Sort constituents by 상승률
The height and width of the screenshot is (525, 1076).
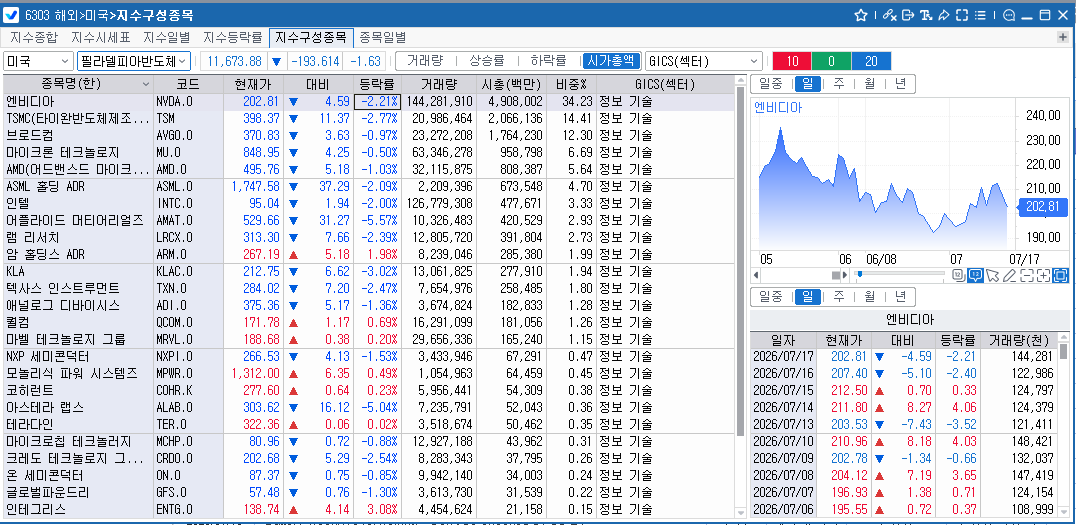point(487,60)
